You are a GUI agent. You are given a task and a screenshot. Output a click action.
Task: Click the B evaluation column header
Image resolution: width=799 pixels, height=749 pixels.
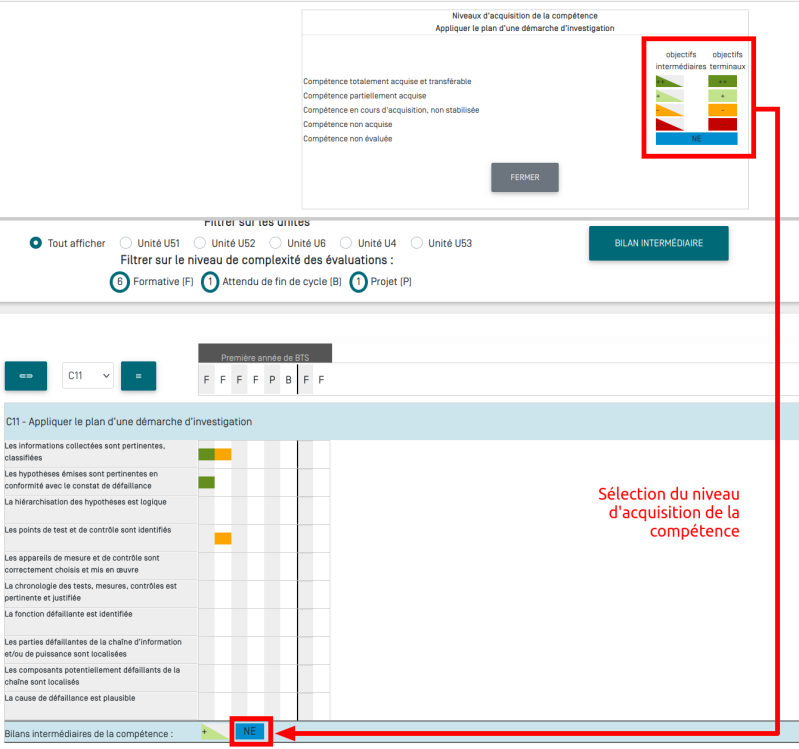288,380
